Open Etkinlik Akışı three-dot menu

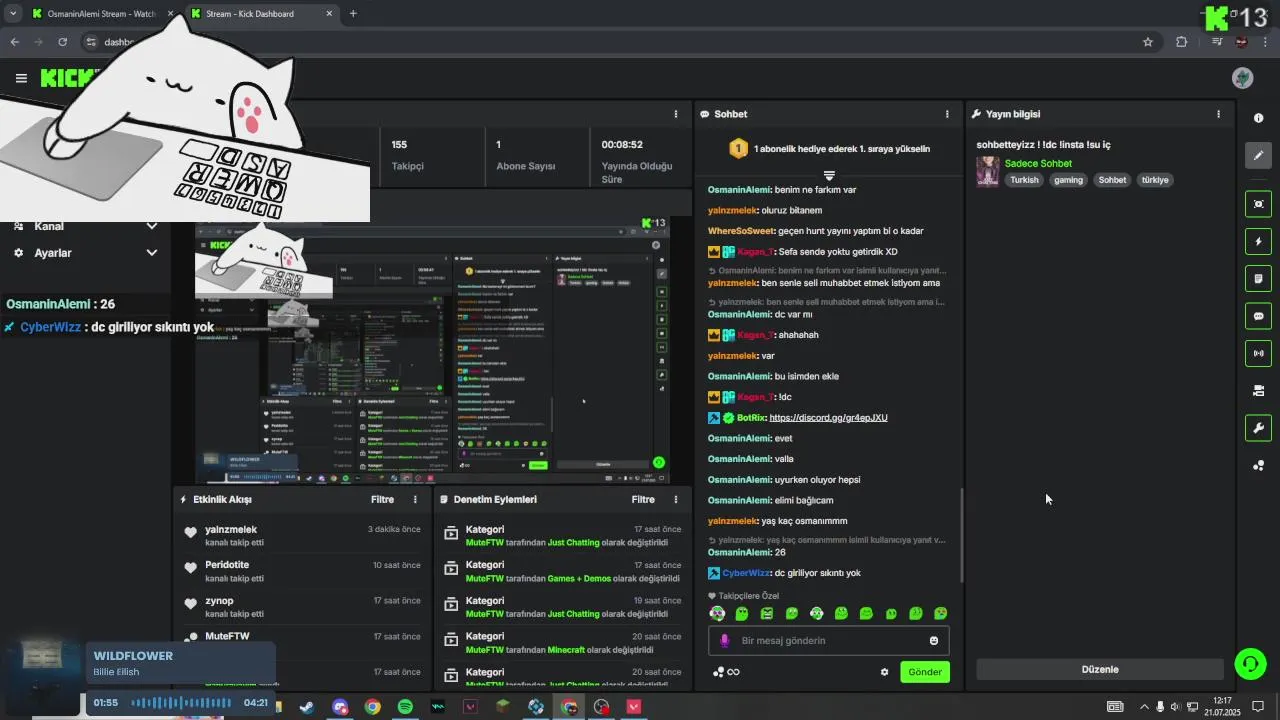coord(415,499)
